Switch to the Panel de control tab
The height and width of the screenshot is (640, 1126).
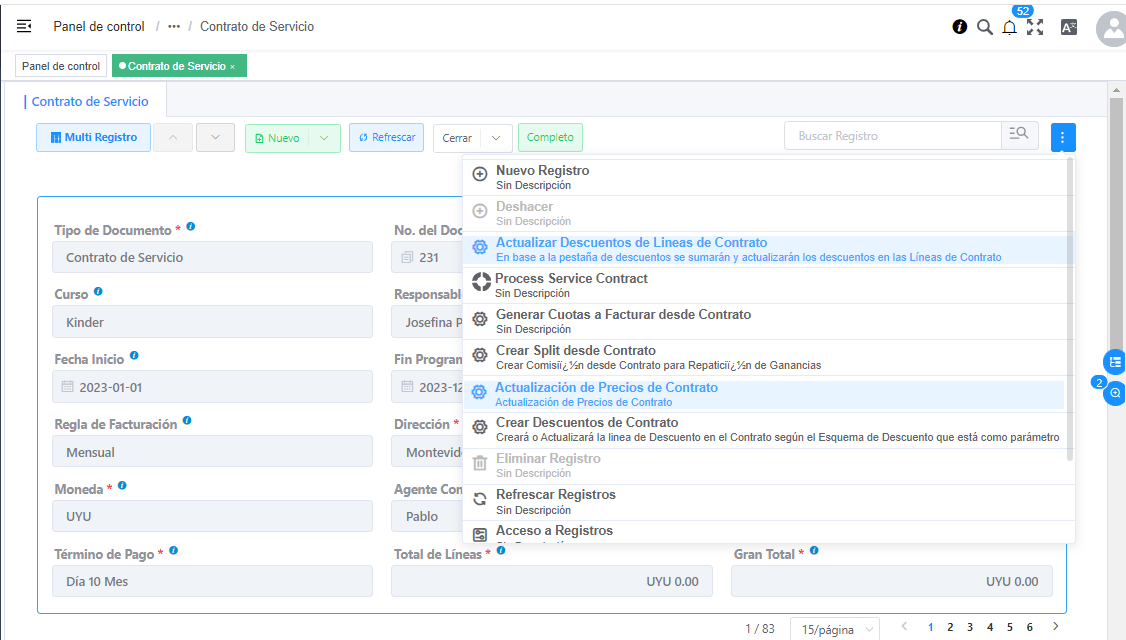61,66
